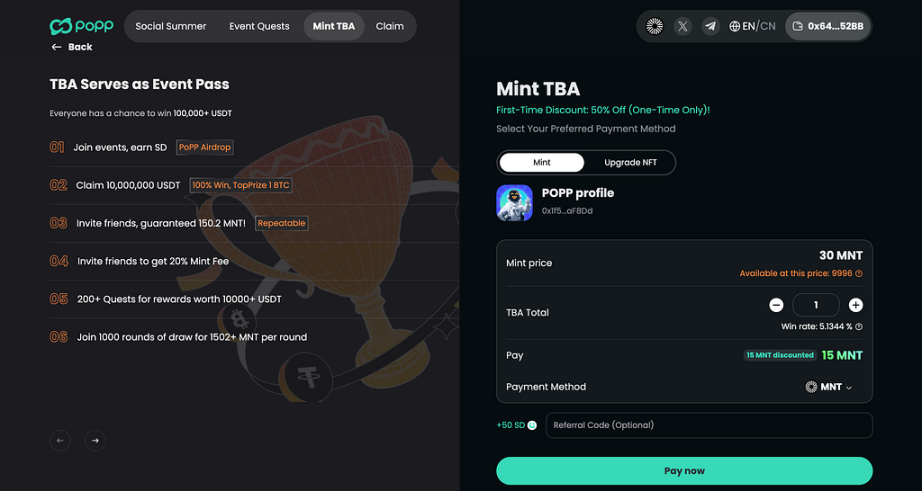Click the next slide arrow
The image size is (922, 491).
click(x=95, y=440)
